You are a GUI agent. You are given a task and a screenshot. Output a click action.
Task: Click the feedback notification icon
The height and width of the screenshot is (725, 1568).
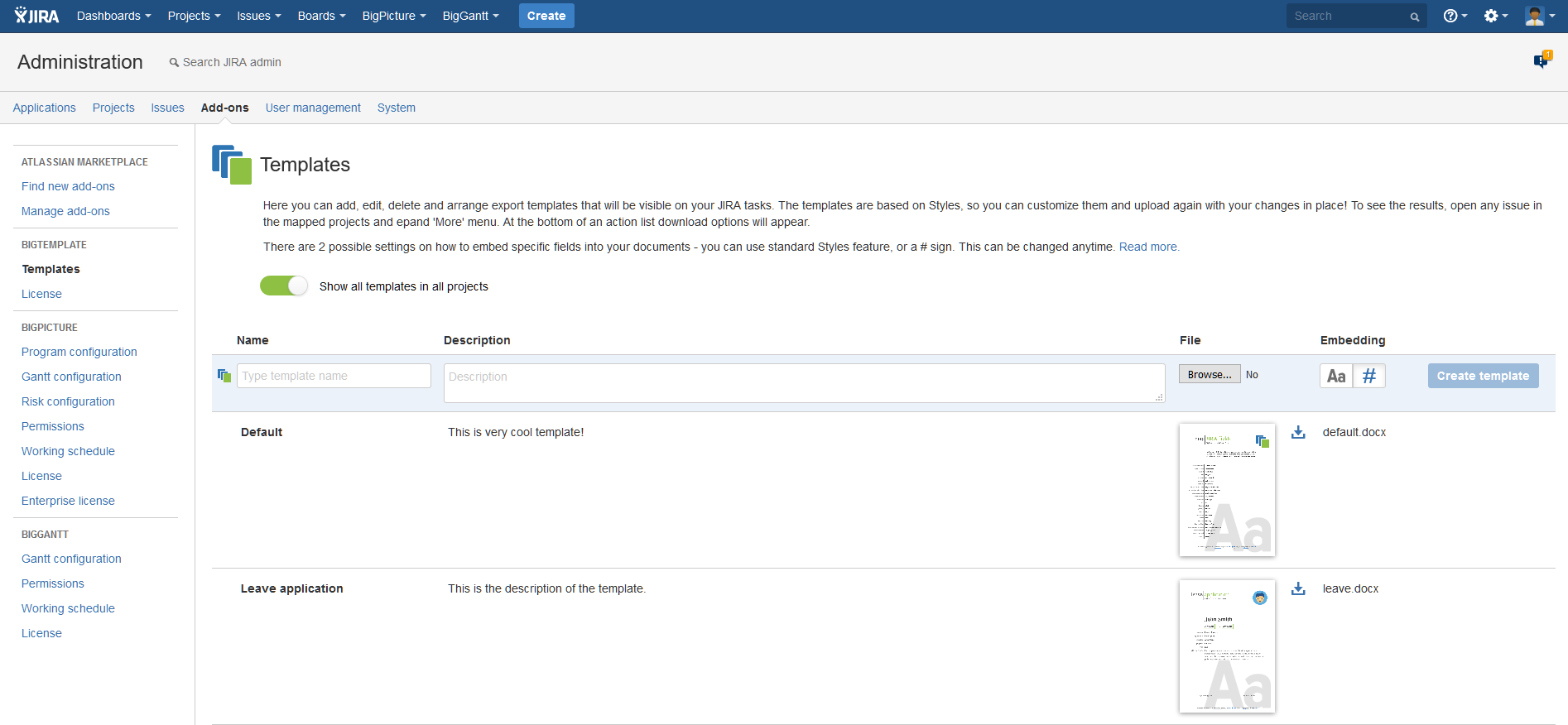pyautogui.click(x=1542, y=60)
